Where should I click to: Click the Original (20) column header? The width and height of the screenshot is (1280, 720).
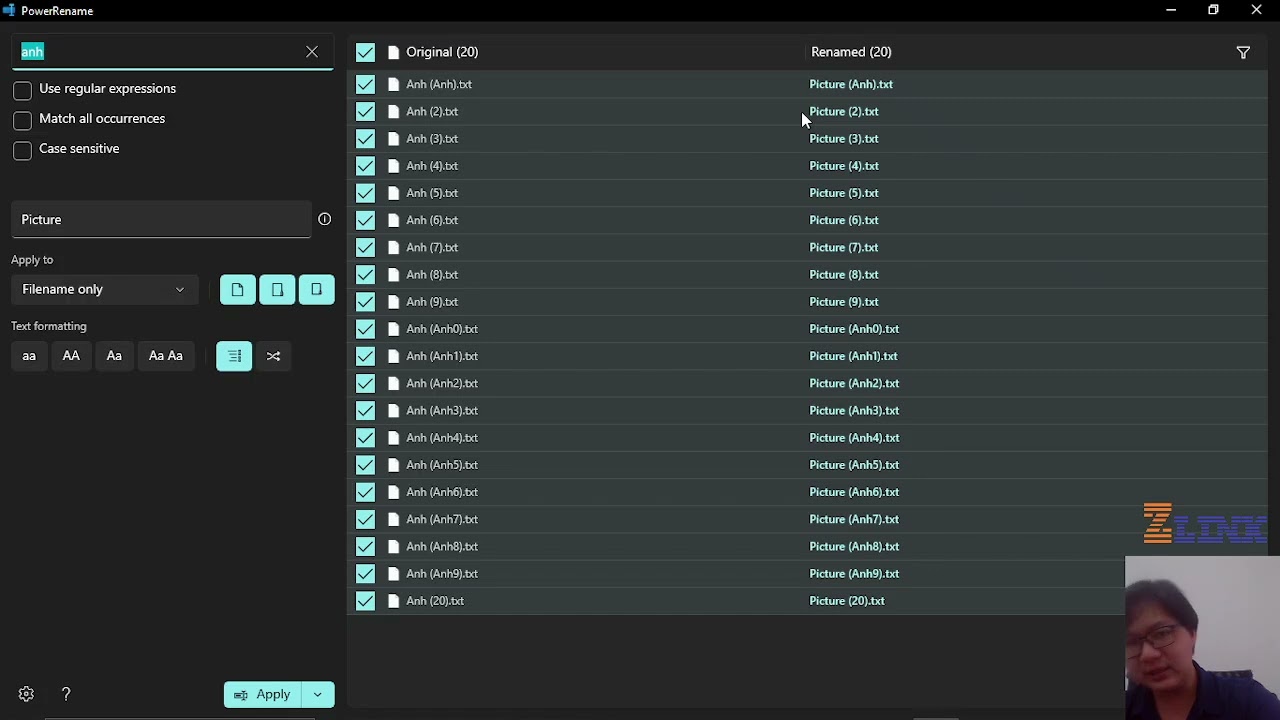point(442,52)
